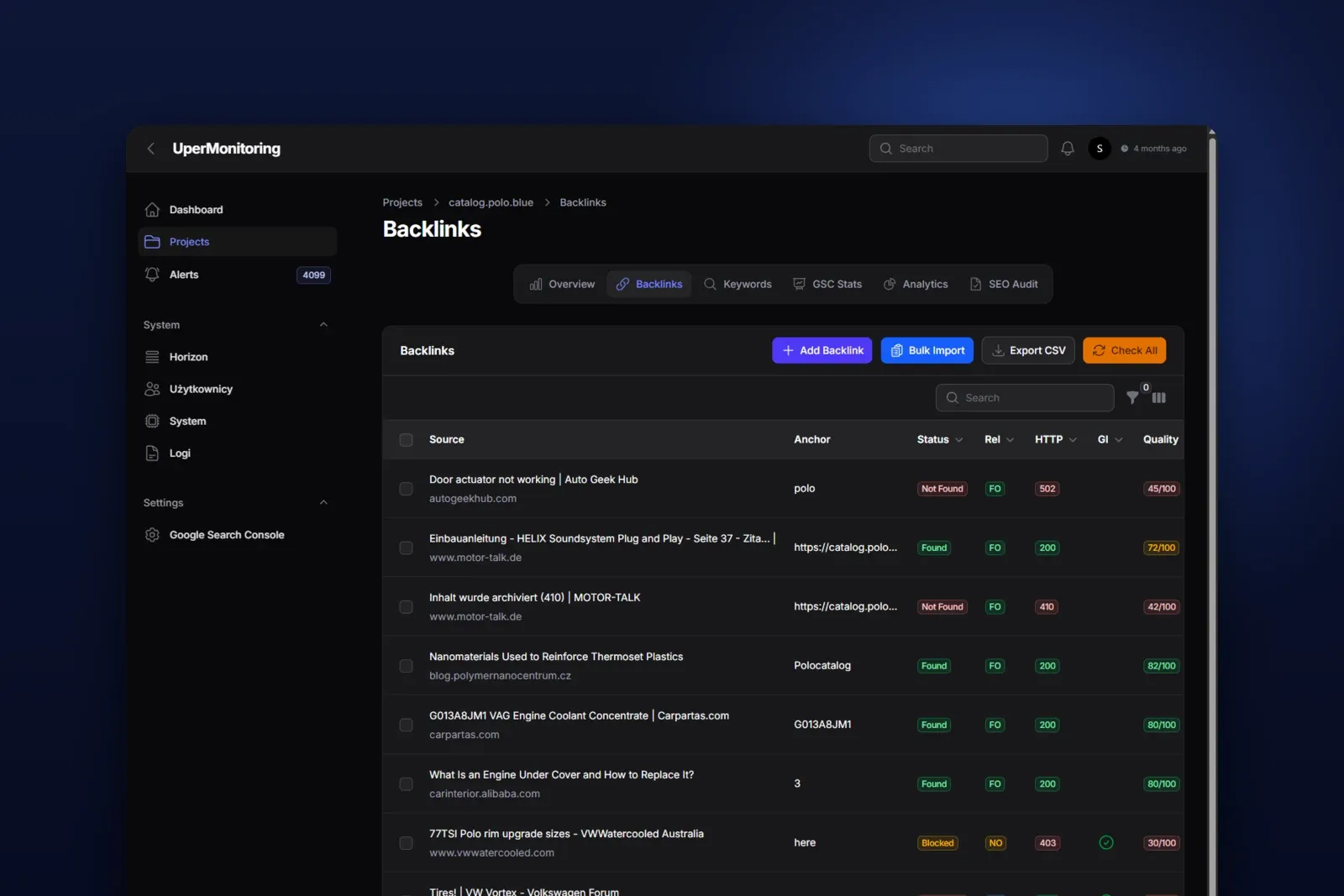This screenshot has height=896, width=1344.
Task: Click the Horizon list icon
Action: click(x=152, y=357)
